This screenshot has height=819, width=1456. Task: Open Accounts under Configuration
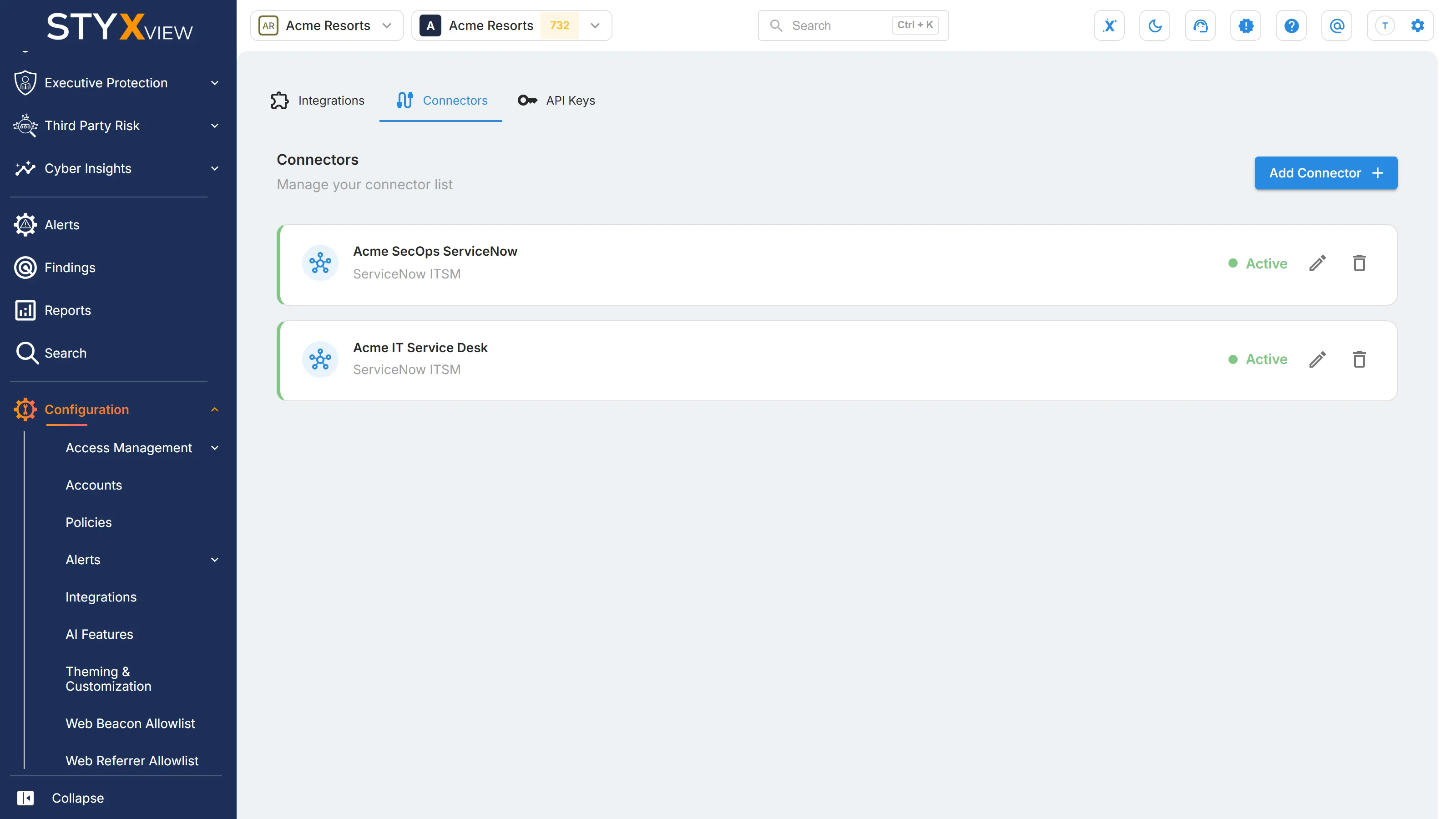94,485
